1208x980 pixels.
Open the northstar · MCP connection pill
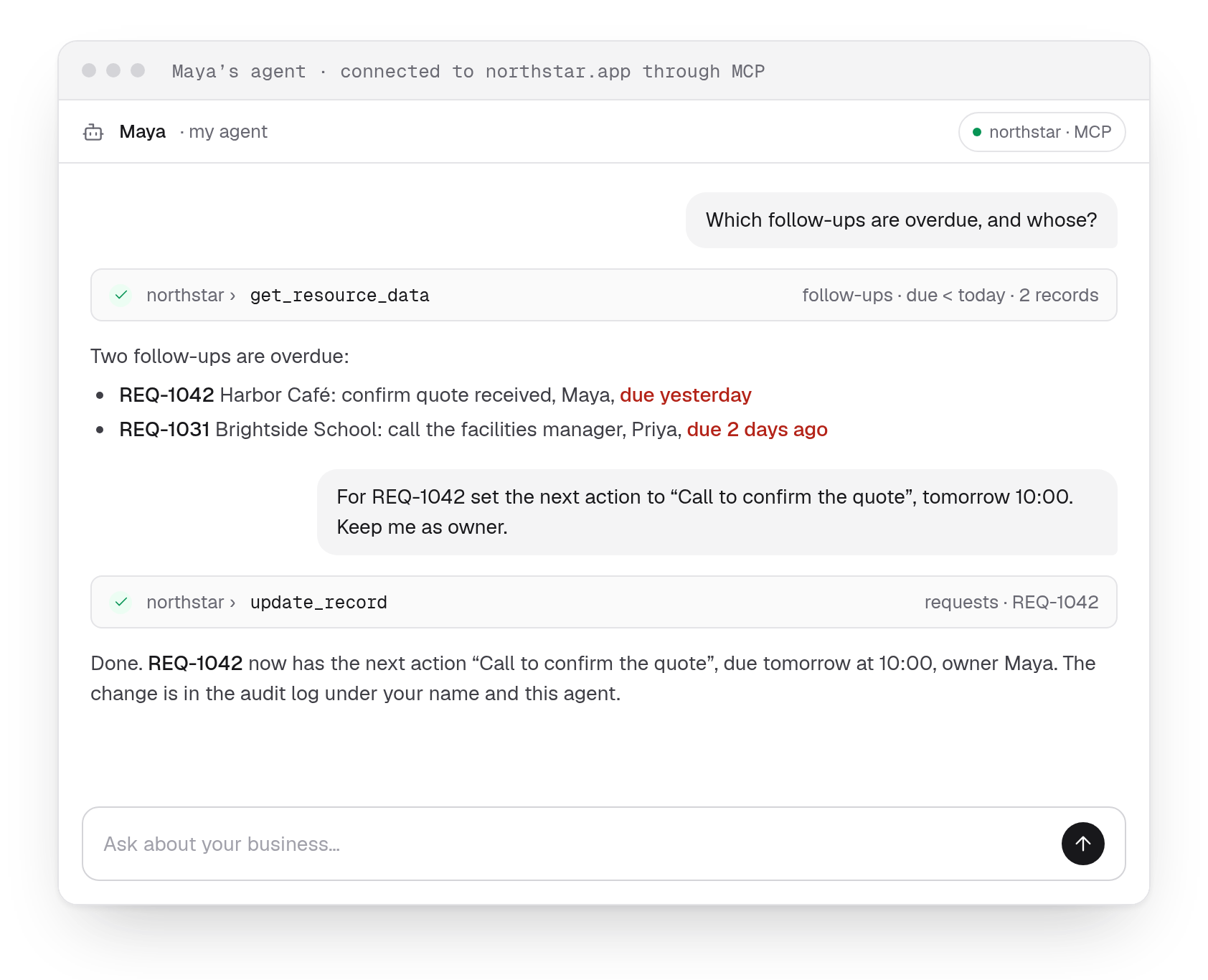(x=1042, y=132)
